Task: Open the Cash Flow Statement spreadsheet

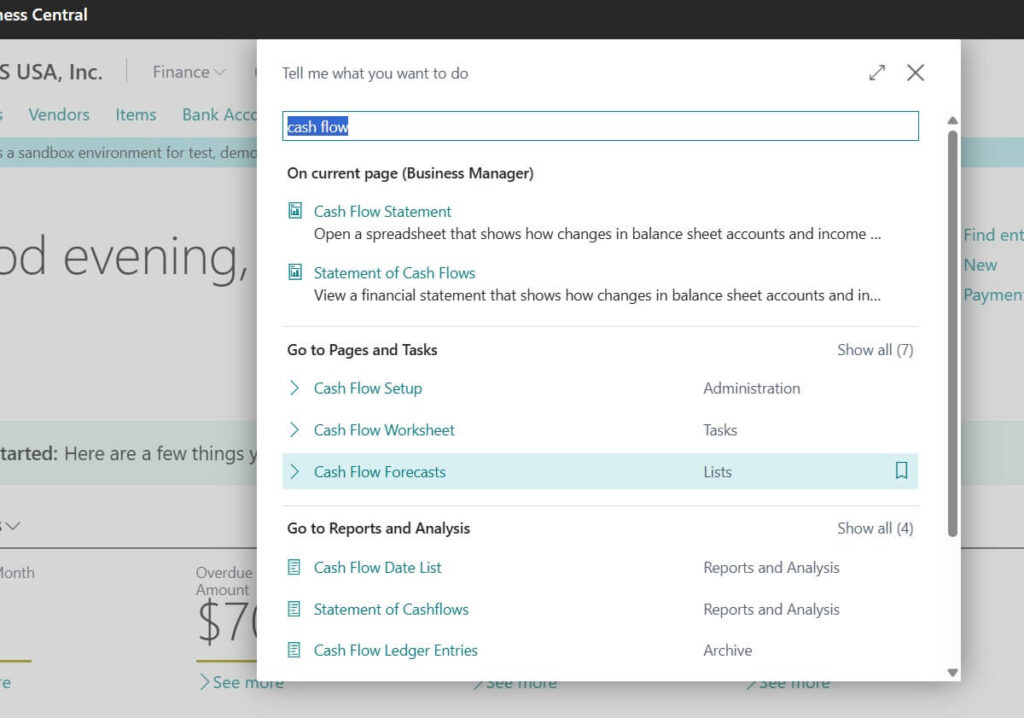Action: tap(383, 212)
